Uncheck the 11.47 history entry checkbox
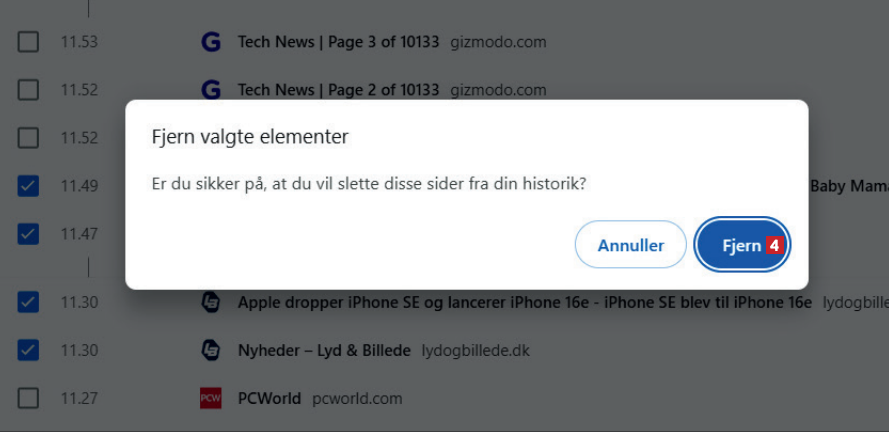Viewport: 889px width, 432px height. coord(29,234)
